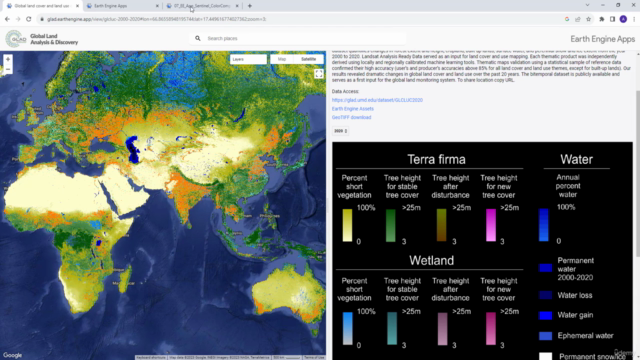Toggle fullscreen map view
The image size is (640, 360).
(x=319, y=73)
